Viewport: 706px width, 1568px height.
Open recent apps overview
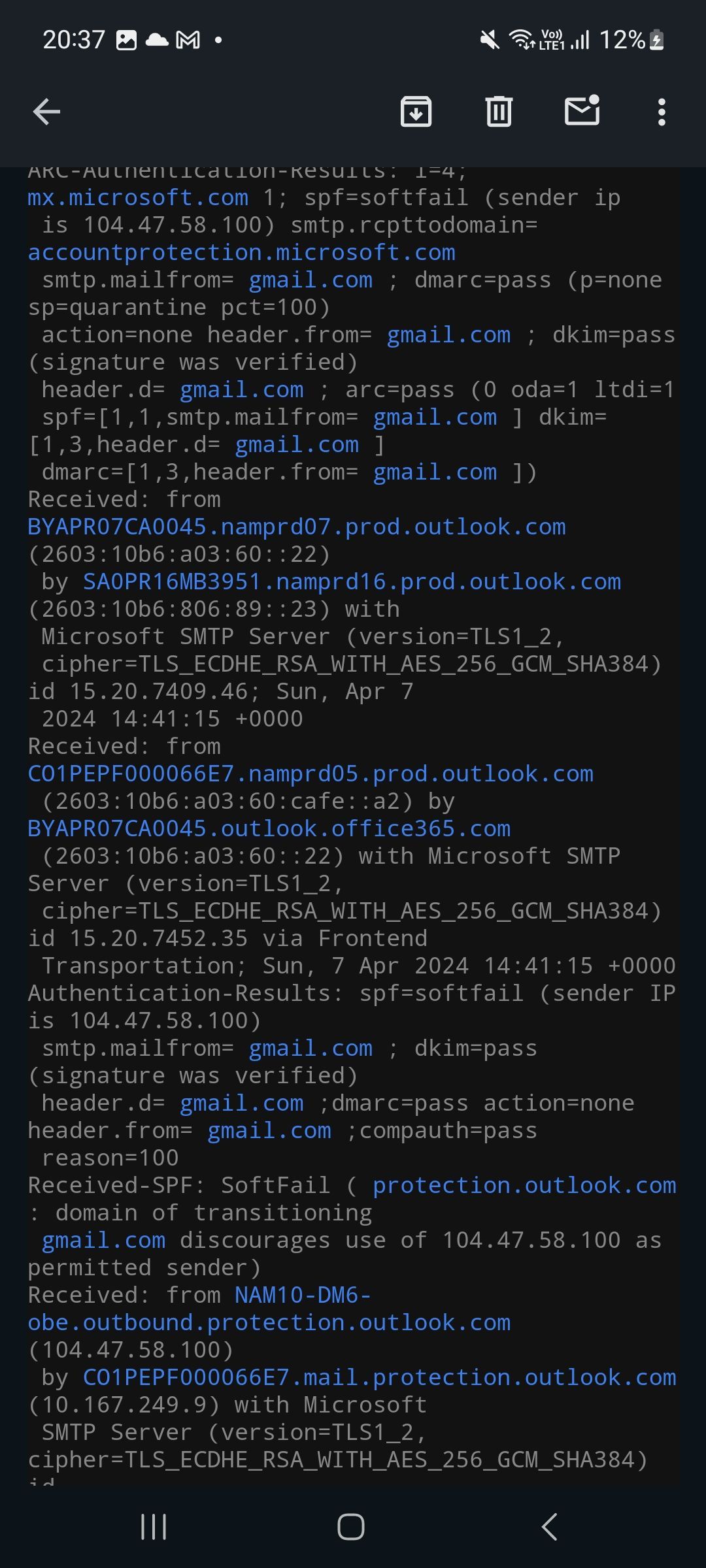(x=152, y=1527)
